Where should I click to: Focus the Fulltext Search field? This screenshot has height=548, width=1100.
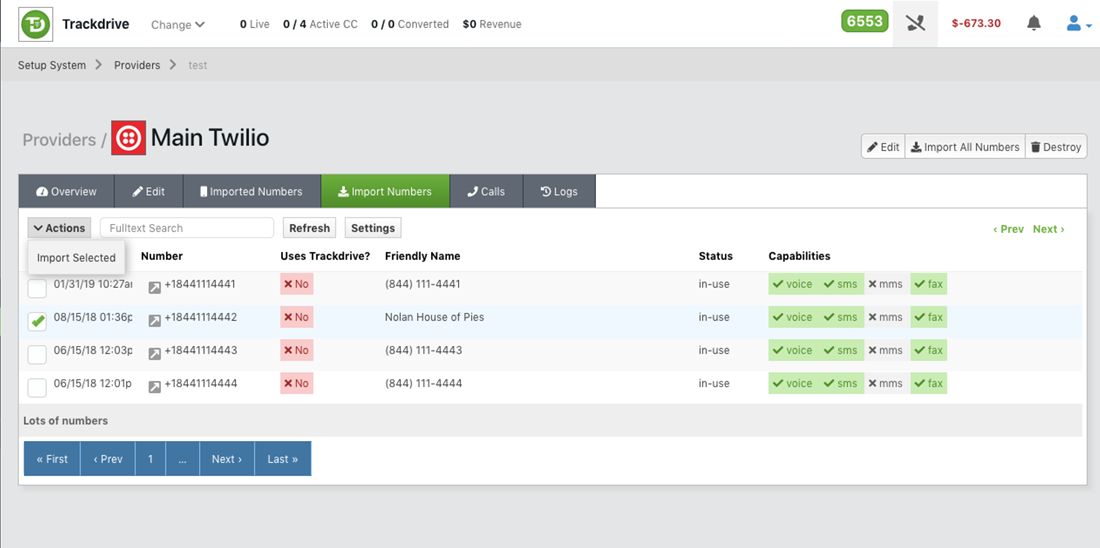click(x=187, y=228)
